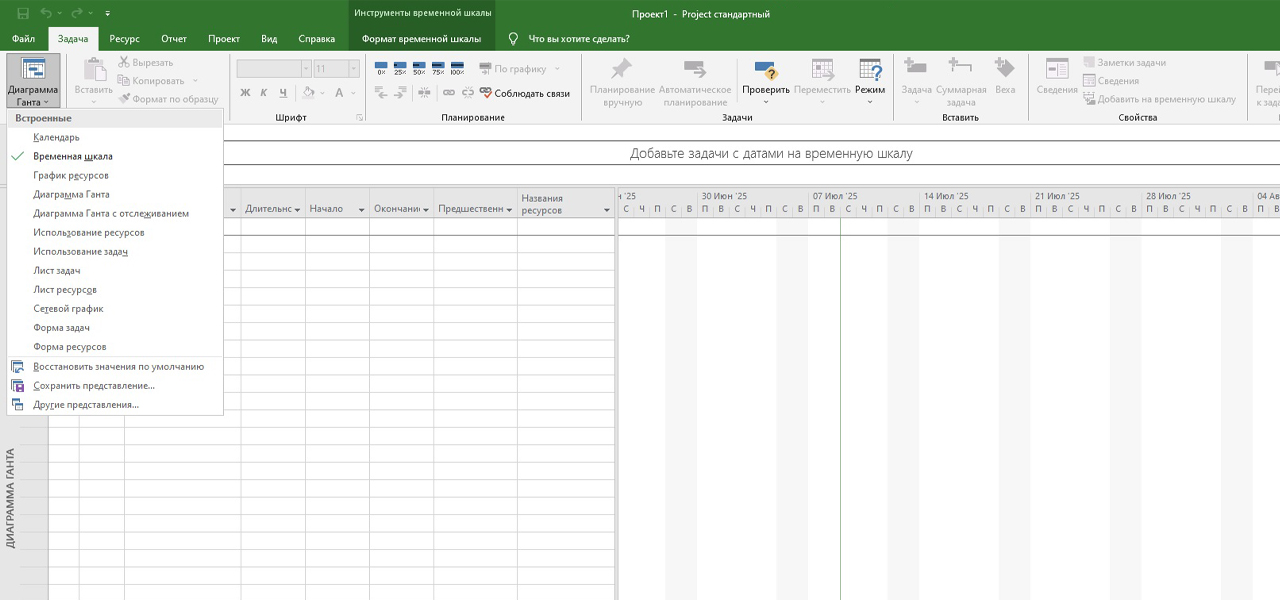Open the Customize Quick Access Toolbar arrow
Image resolution: width=1280 pixels, height=600 pixels.
pyautogui.click(x=107, y=14)
